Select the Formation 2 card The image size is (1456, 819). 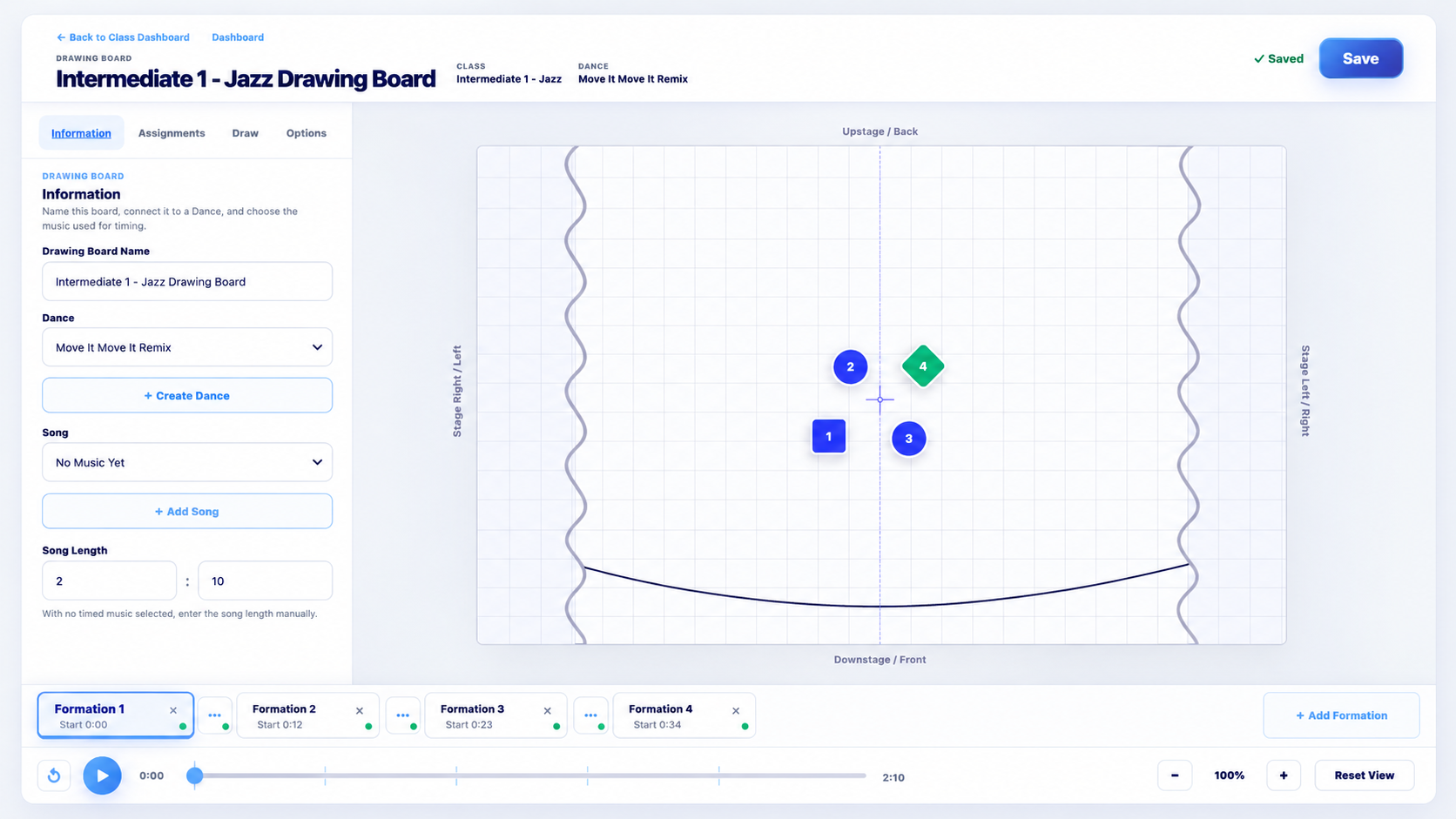tap(307, 715)
